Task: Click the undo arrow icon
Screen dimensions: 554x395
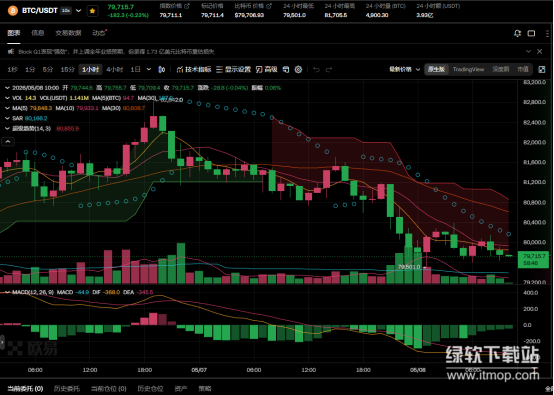Action: (x=316, y=70)
